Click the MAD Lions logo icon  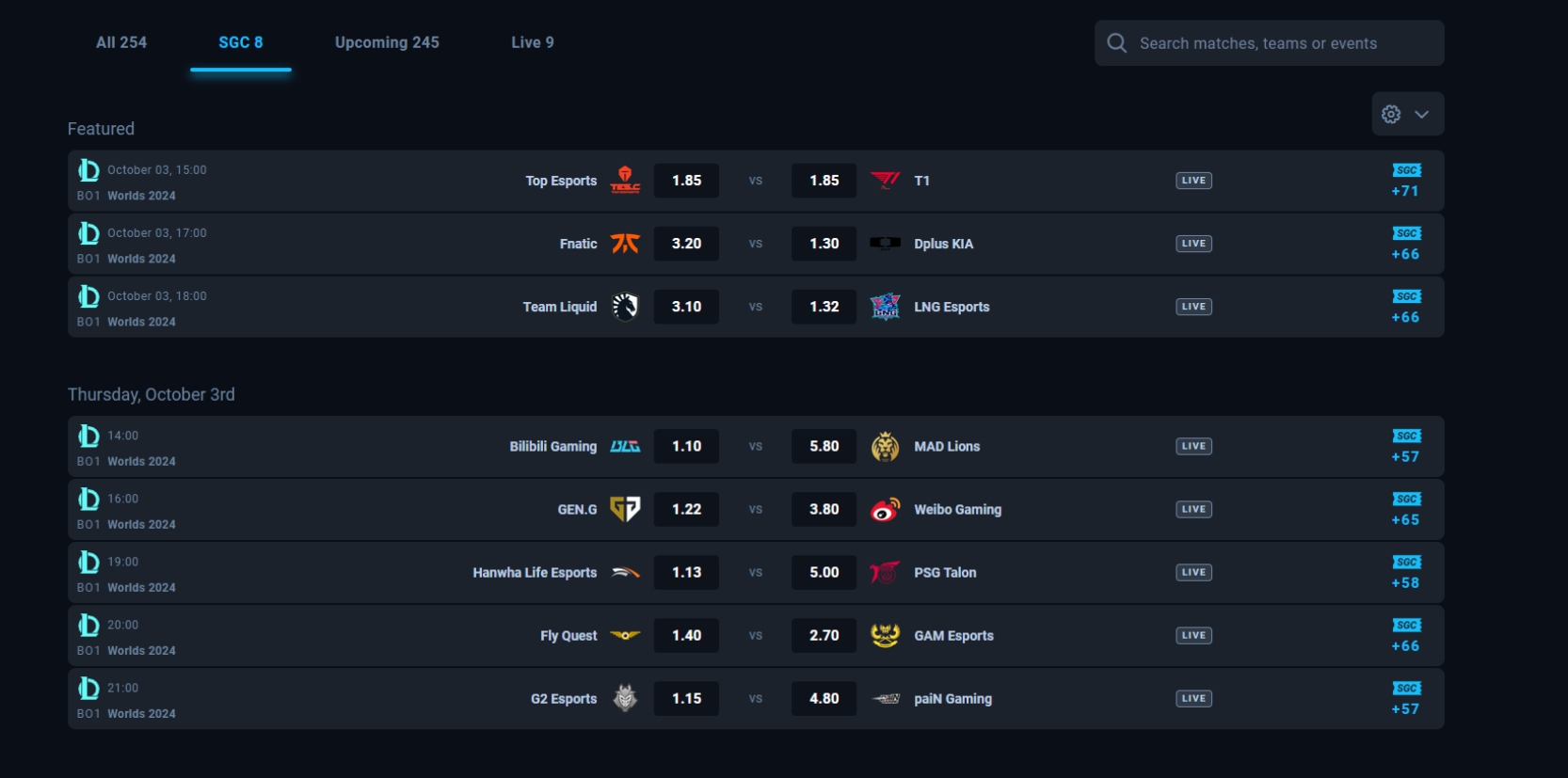[x=885, y=446]
